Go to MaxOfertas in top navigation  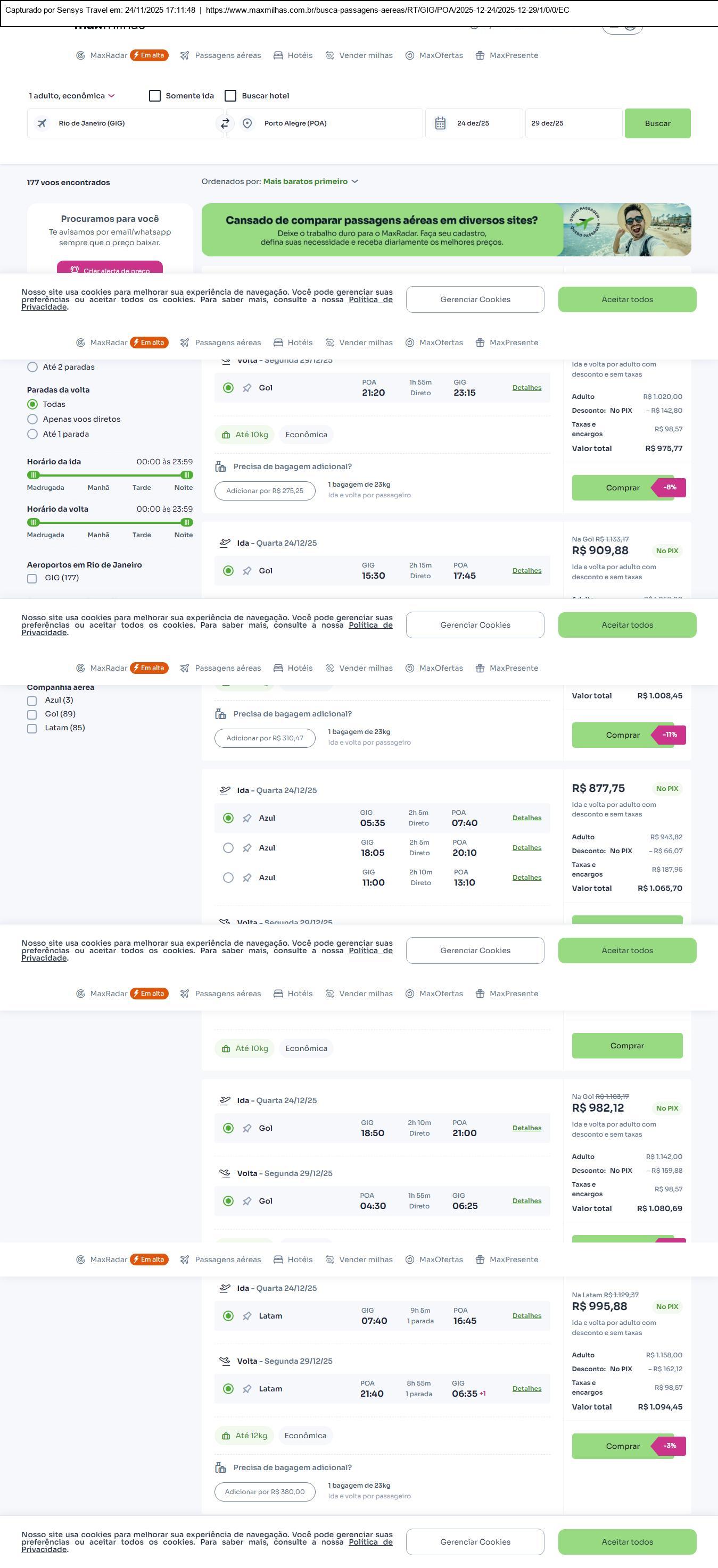tap(434, 55)
